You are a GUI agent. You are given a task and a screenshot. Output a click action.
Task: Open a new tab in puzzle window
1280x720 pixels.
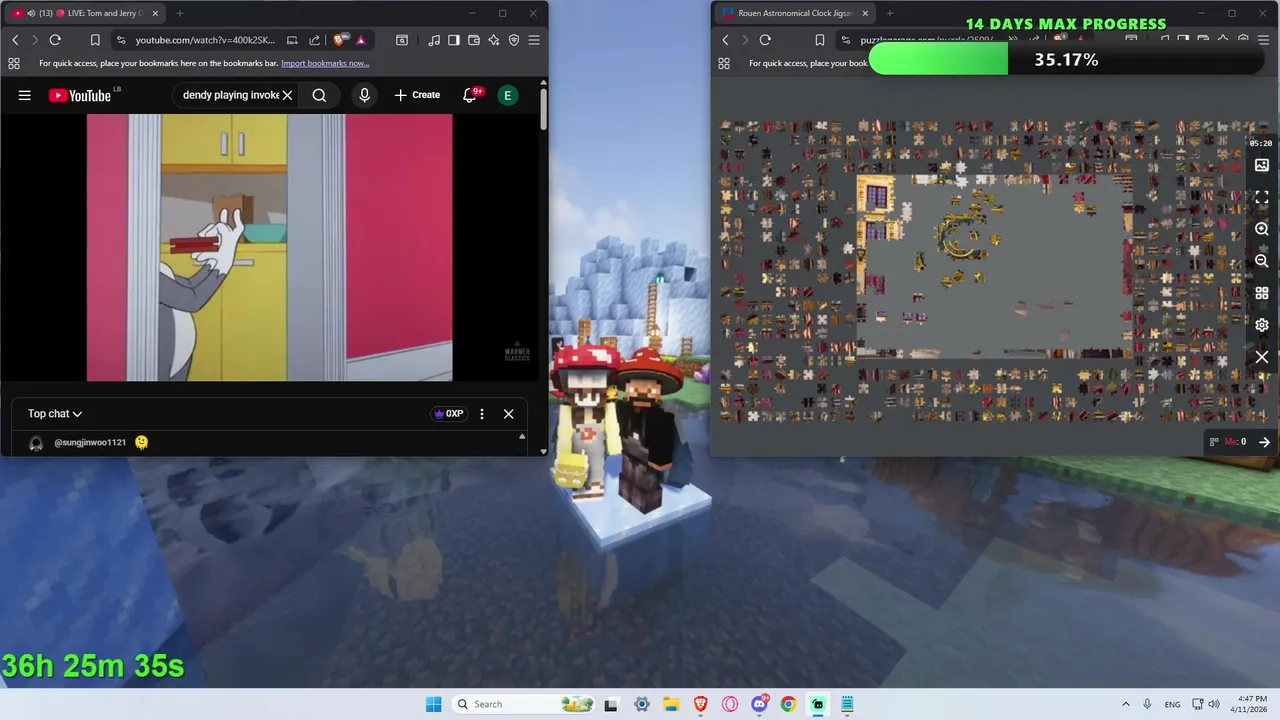pos(890,13)
